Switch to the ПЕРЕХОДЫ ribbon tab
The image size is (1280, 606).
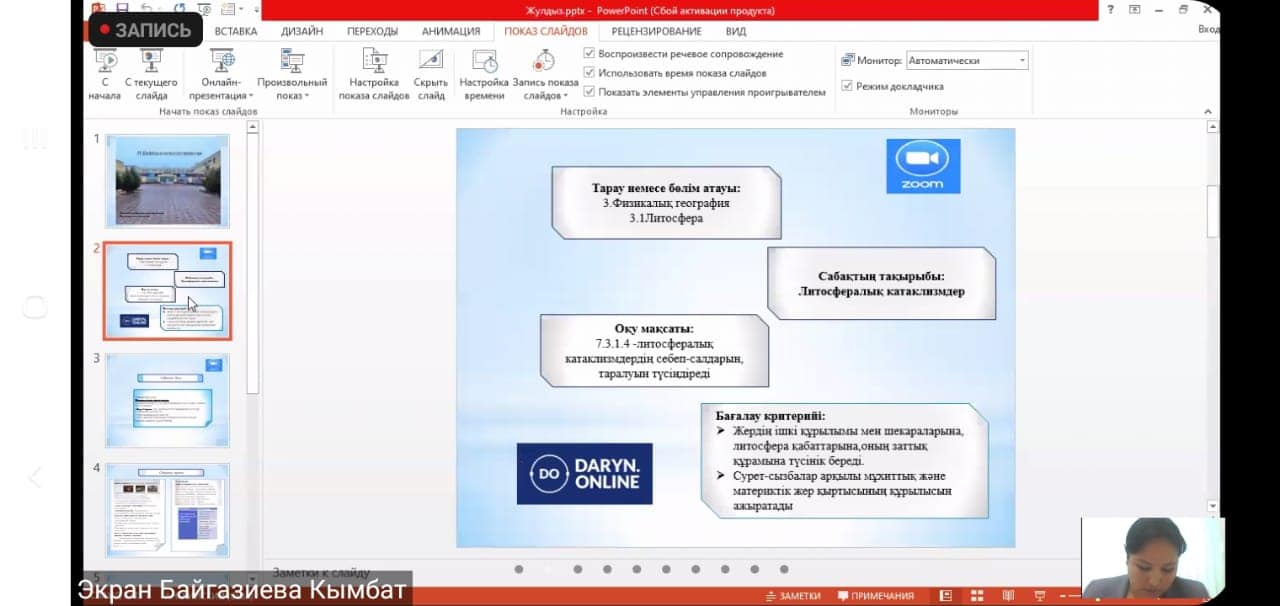pos(372,31)
